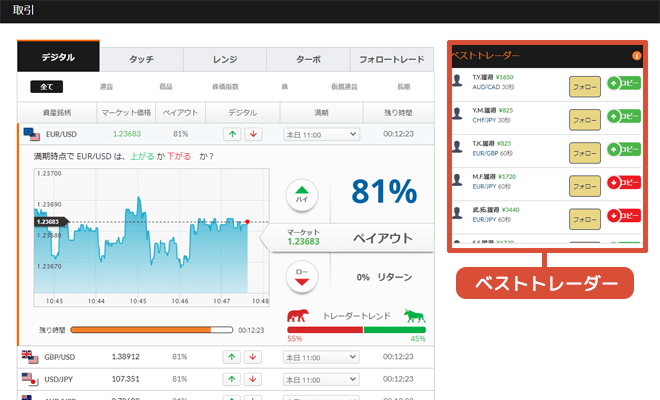
Task: Open the フォロートレード tab
Action: (x=392, y=59)
